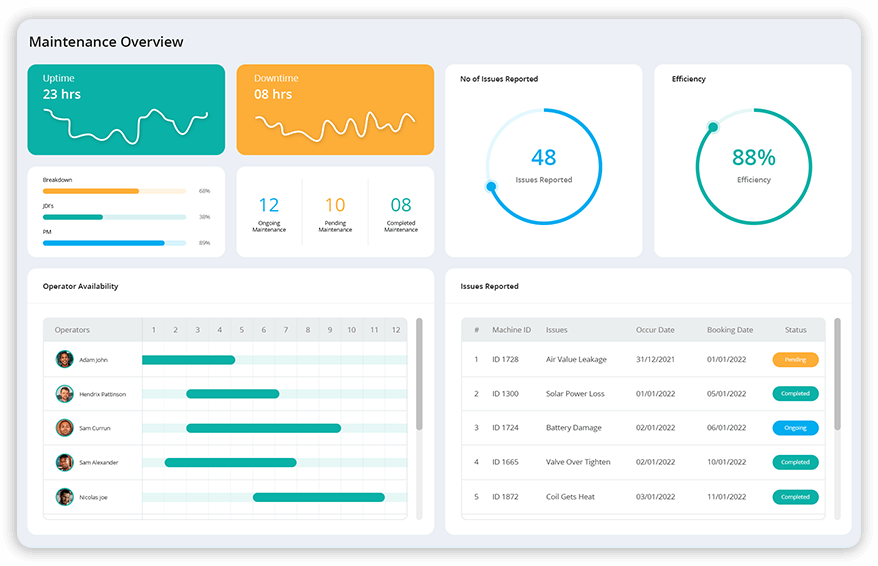Click the Issues Reported ring handle
The width and height of the screenshot is (878, 566).
pyautogui.click(x=491, y=186)
